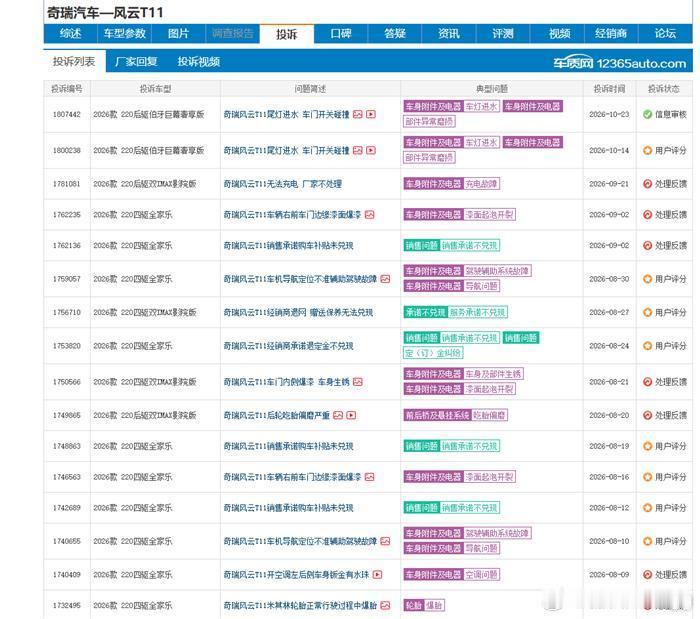The width and height of the screenshot is (700, 619).
Task: Click 吃胎偏磨 tag in row 1749865
Action: (489, 415)
